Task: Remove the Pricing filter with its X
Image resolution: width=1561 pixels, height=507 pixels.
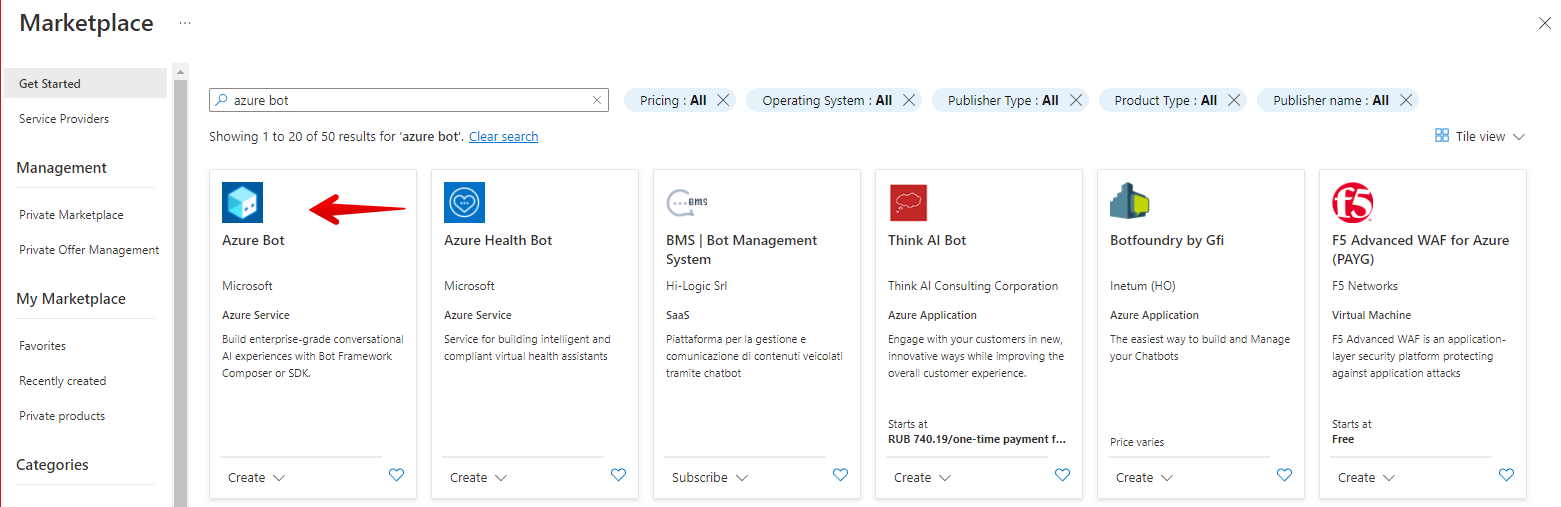Action: click(x=723, y=100)
